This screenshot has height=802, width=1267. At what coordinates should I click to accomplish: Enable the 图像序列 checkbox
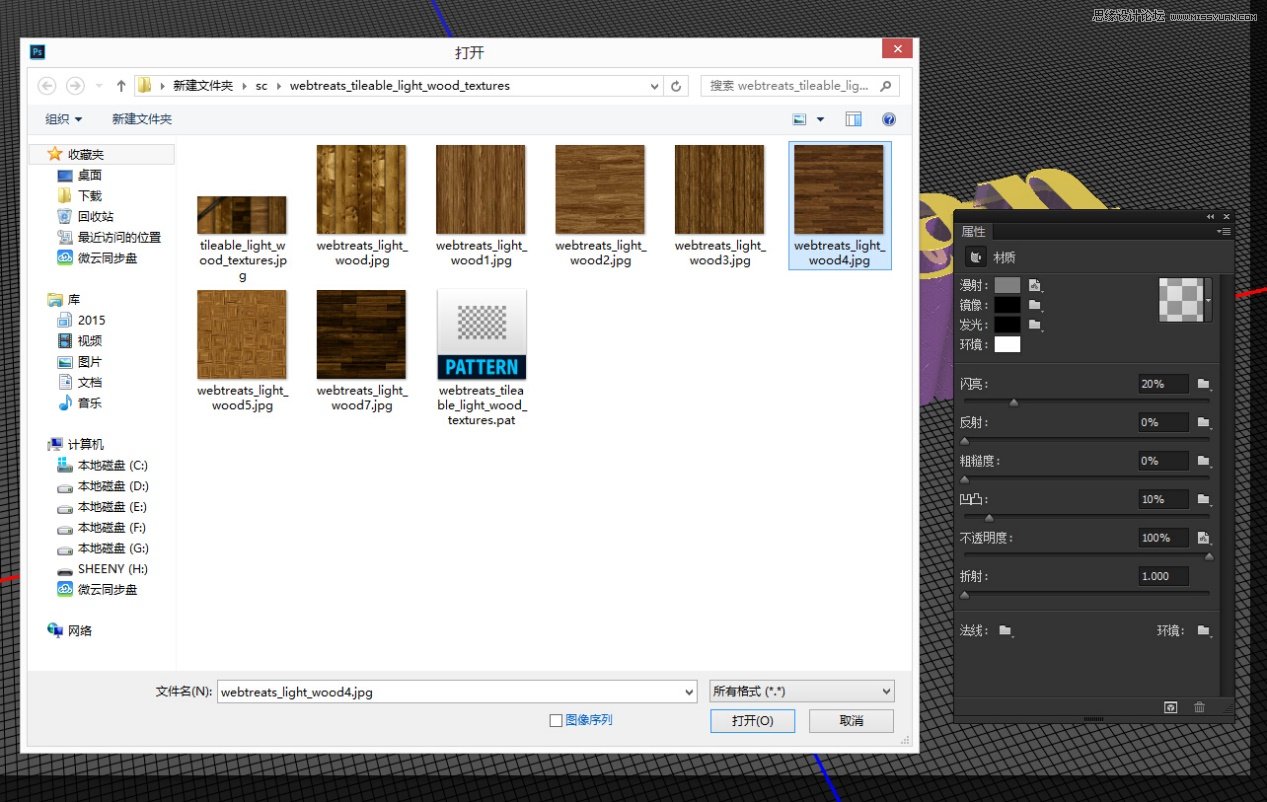(556, 720)
